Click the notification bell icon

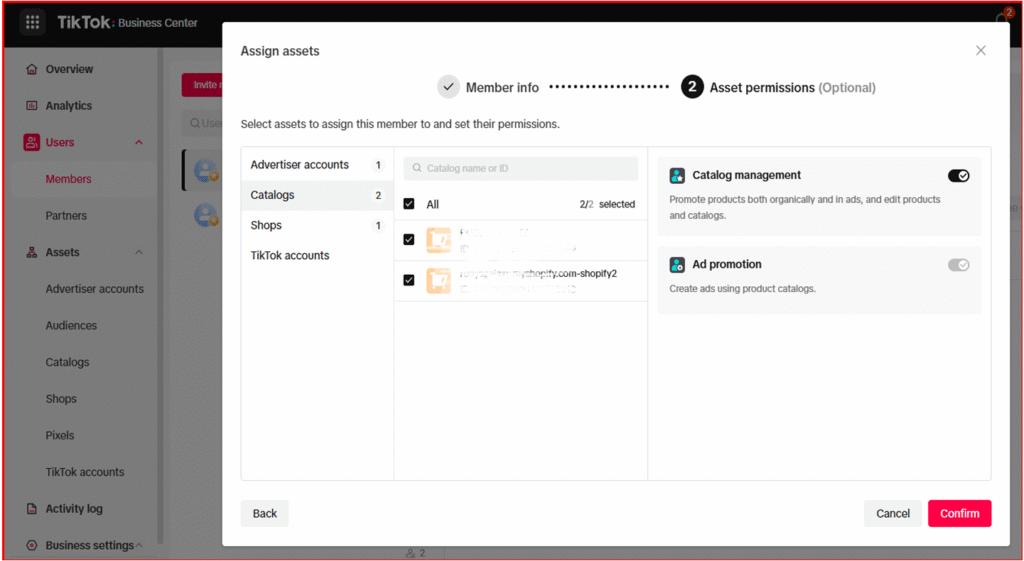(x=1003, y=22)
